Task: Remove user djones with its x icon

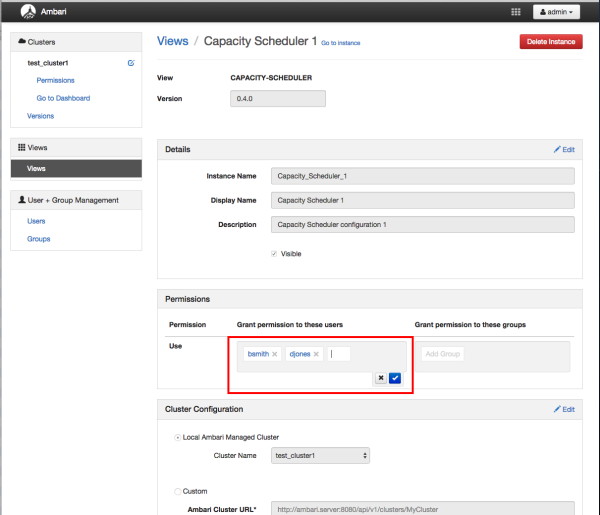Action: pos(316,354)
